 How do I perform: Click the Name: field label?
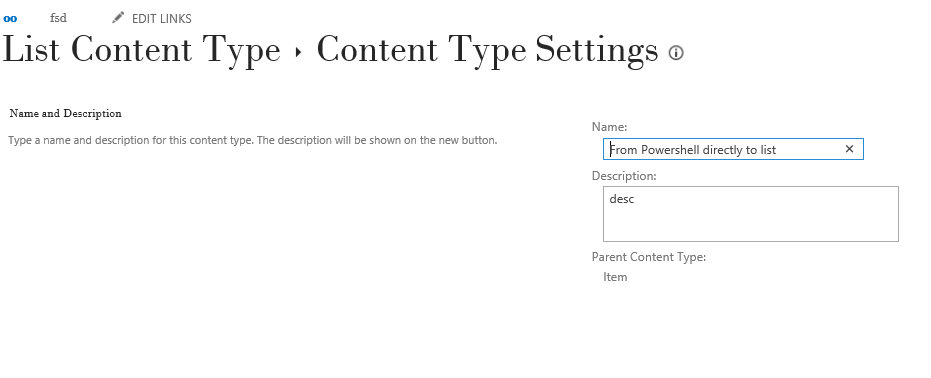609,127
